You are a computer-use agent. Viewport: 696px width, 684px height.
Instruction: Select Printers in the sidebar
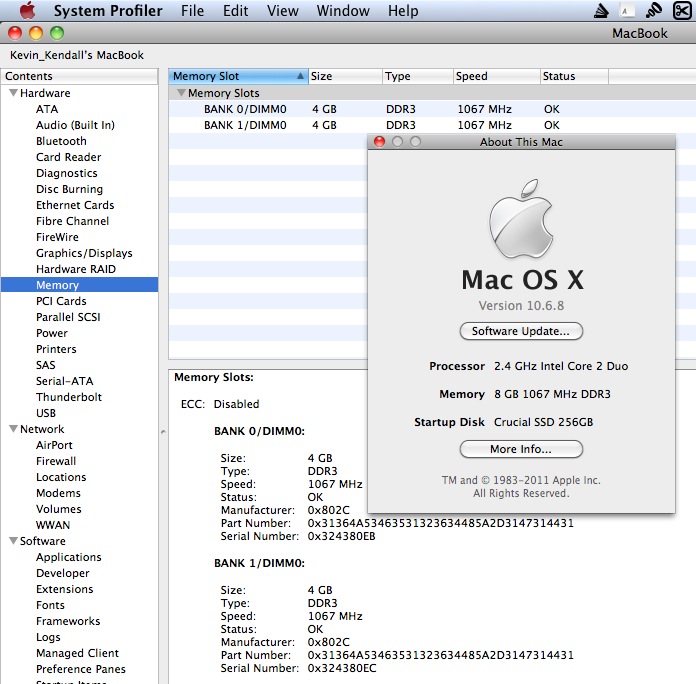(56, 349)
